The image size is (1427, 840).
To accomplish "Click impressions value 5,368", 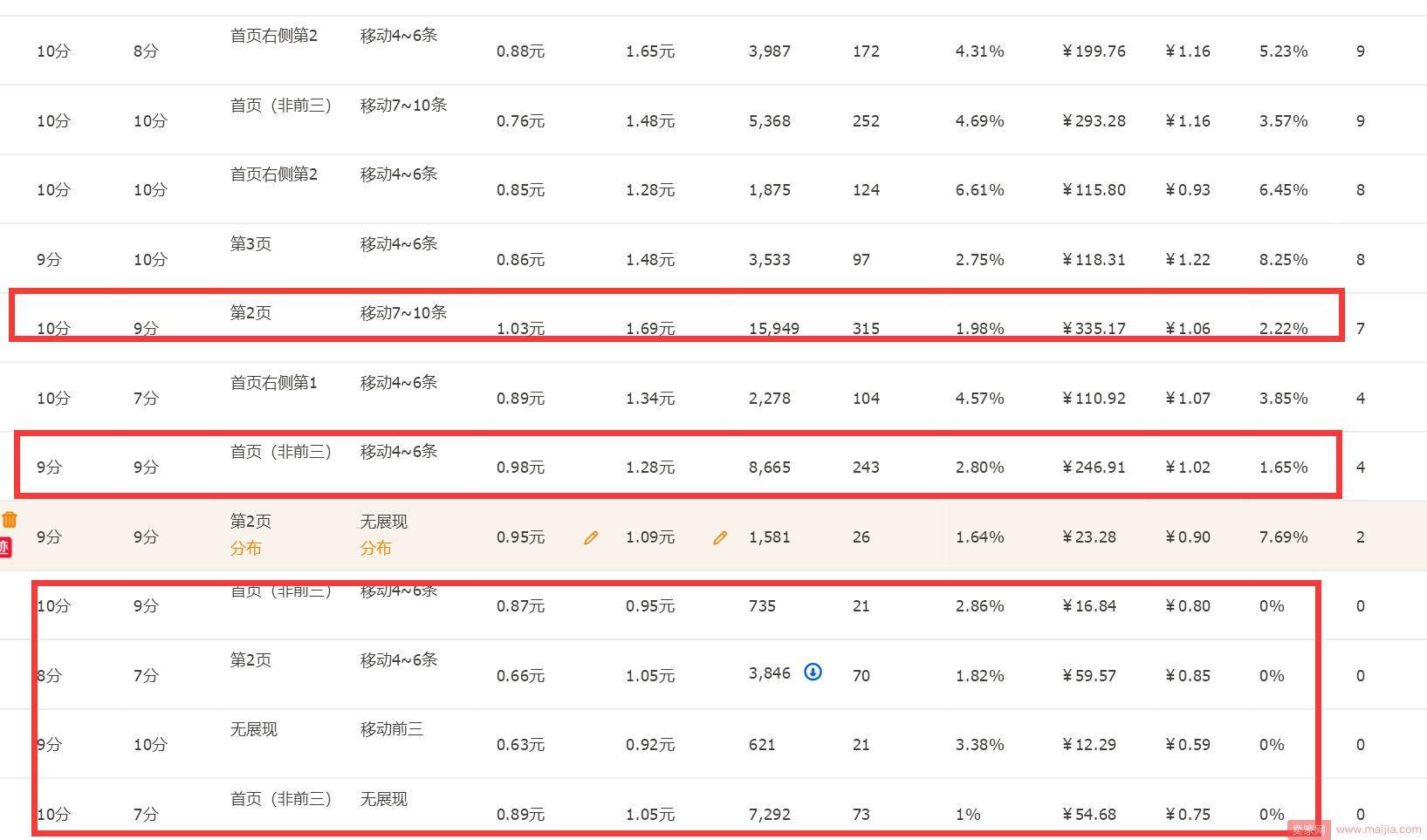I will pos(769,120).
